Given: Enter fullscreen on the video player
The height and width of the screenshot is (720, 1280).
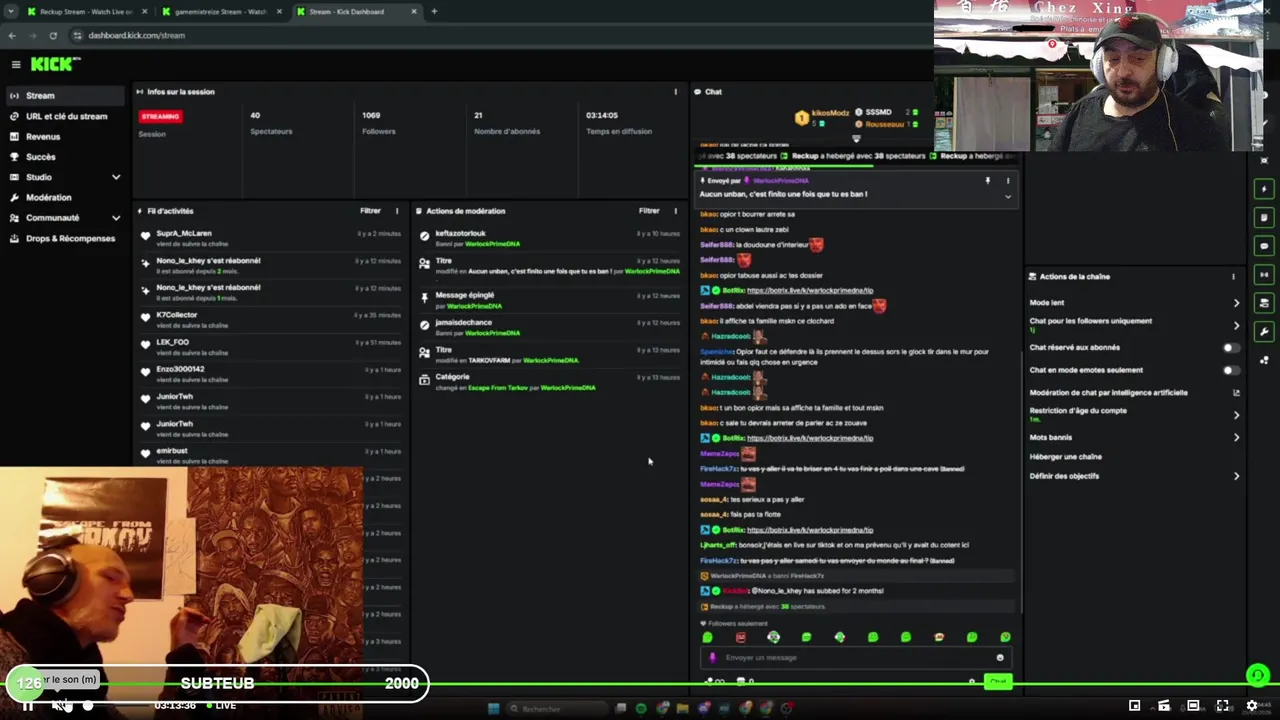Looking at the screenshot, I should coord(1222,706).
